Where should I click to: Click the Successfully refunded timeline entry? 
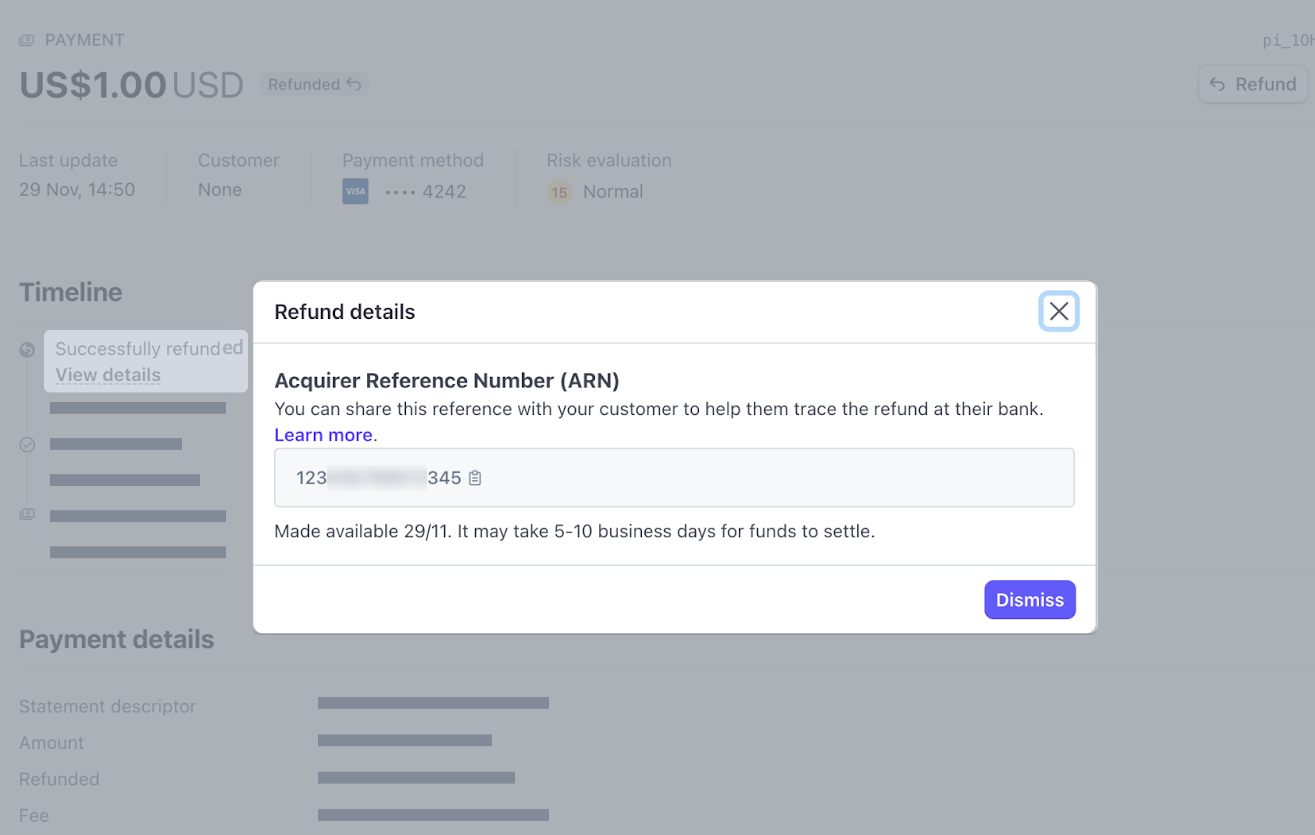137,349
